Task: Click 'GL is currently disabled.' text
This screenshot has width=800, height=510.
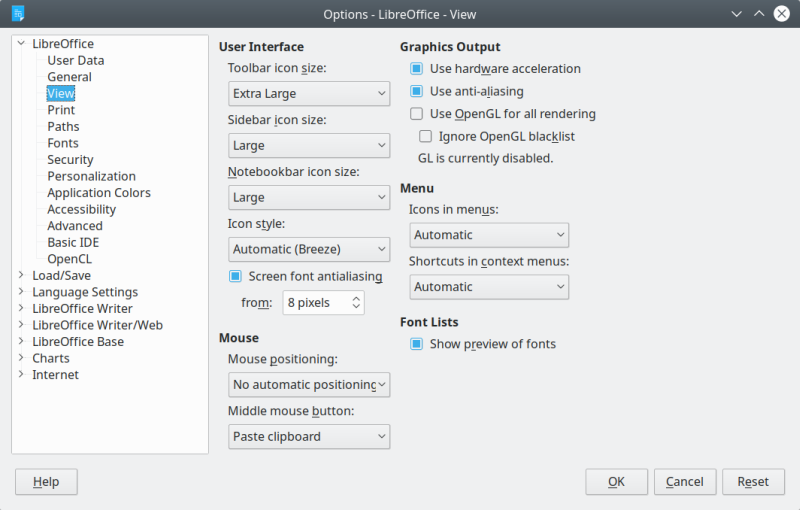Action: pos(485,159)
